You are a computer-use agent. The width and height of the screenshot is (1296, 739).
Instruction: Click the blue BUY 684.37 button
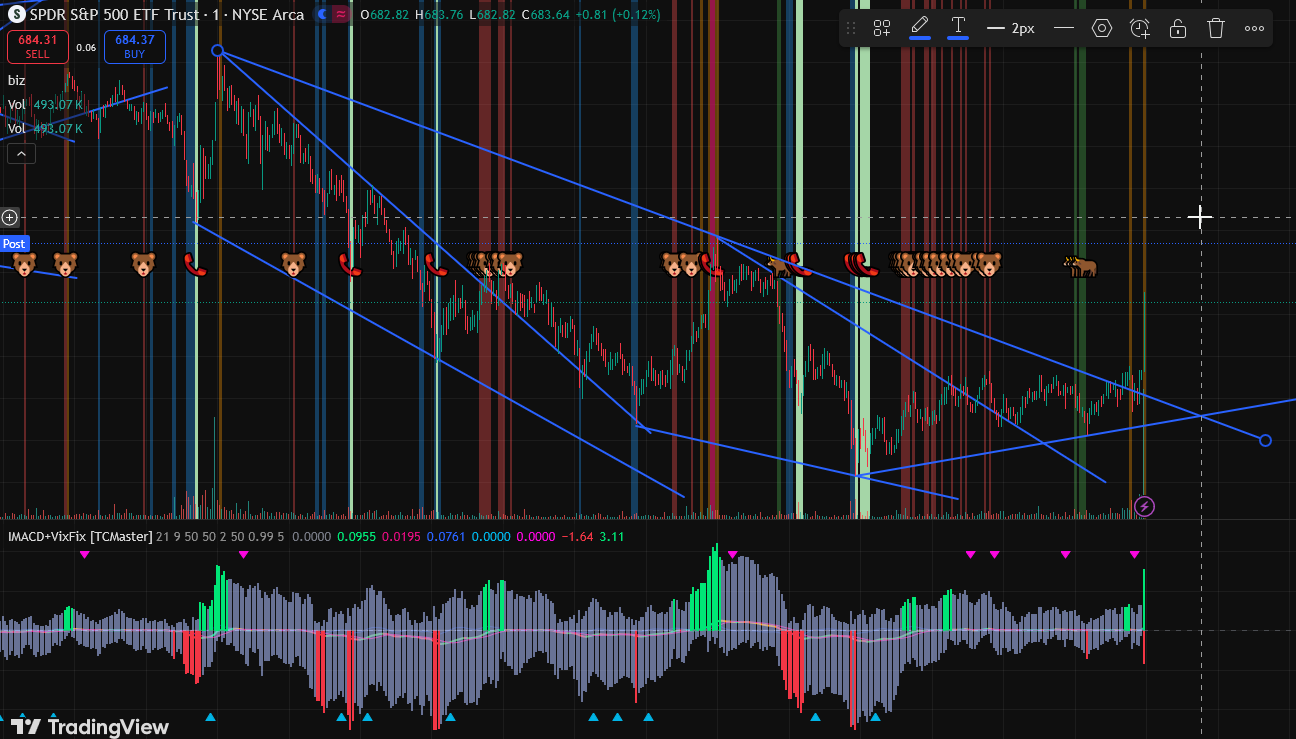point(136,46)
